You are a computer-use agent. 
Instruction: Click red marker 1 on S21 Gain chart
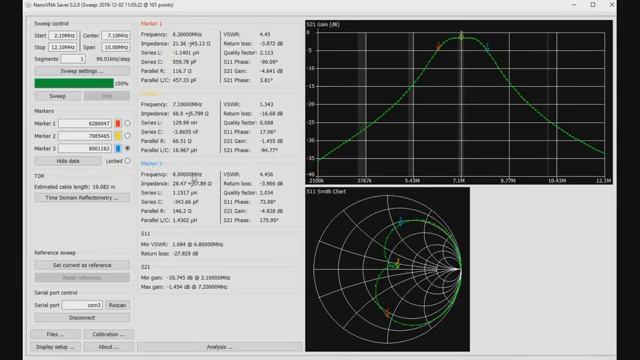438,46
